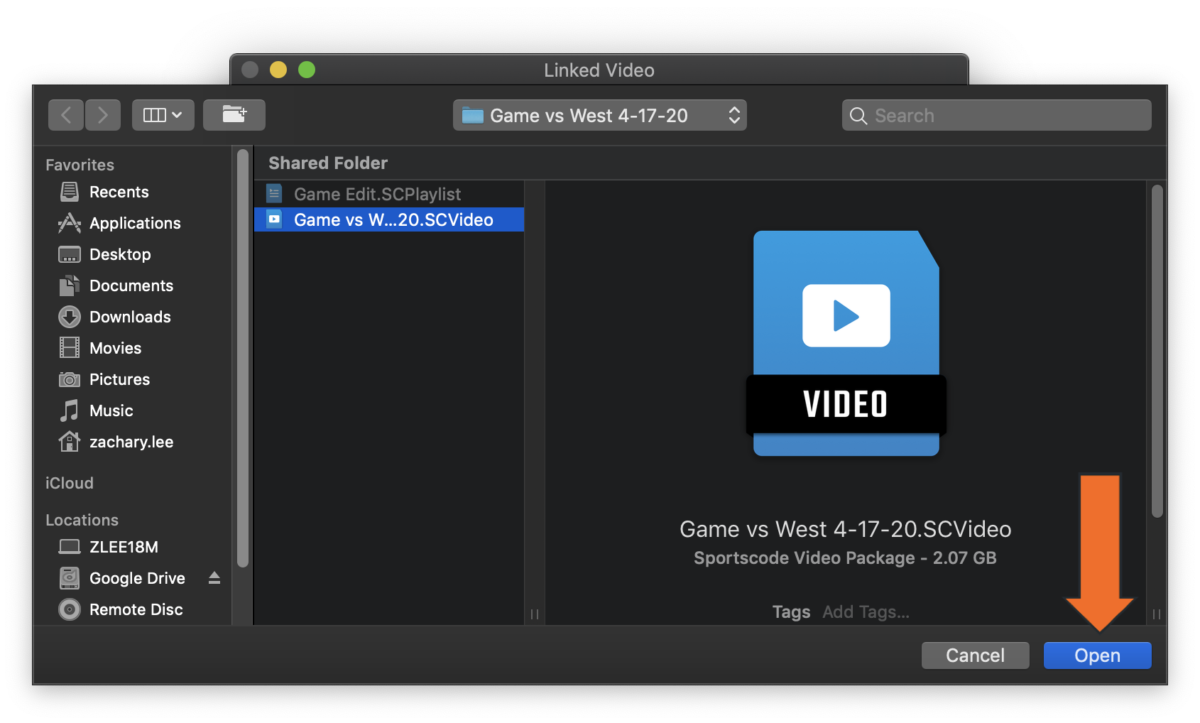Select the Game vs W...20.SCVideo file
Viewport: 1200px width, 723px height.
(x=389, y=219)
